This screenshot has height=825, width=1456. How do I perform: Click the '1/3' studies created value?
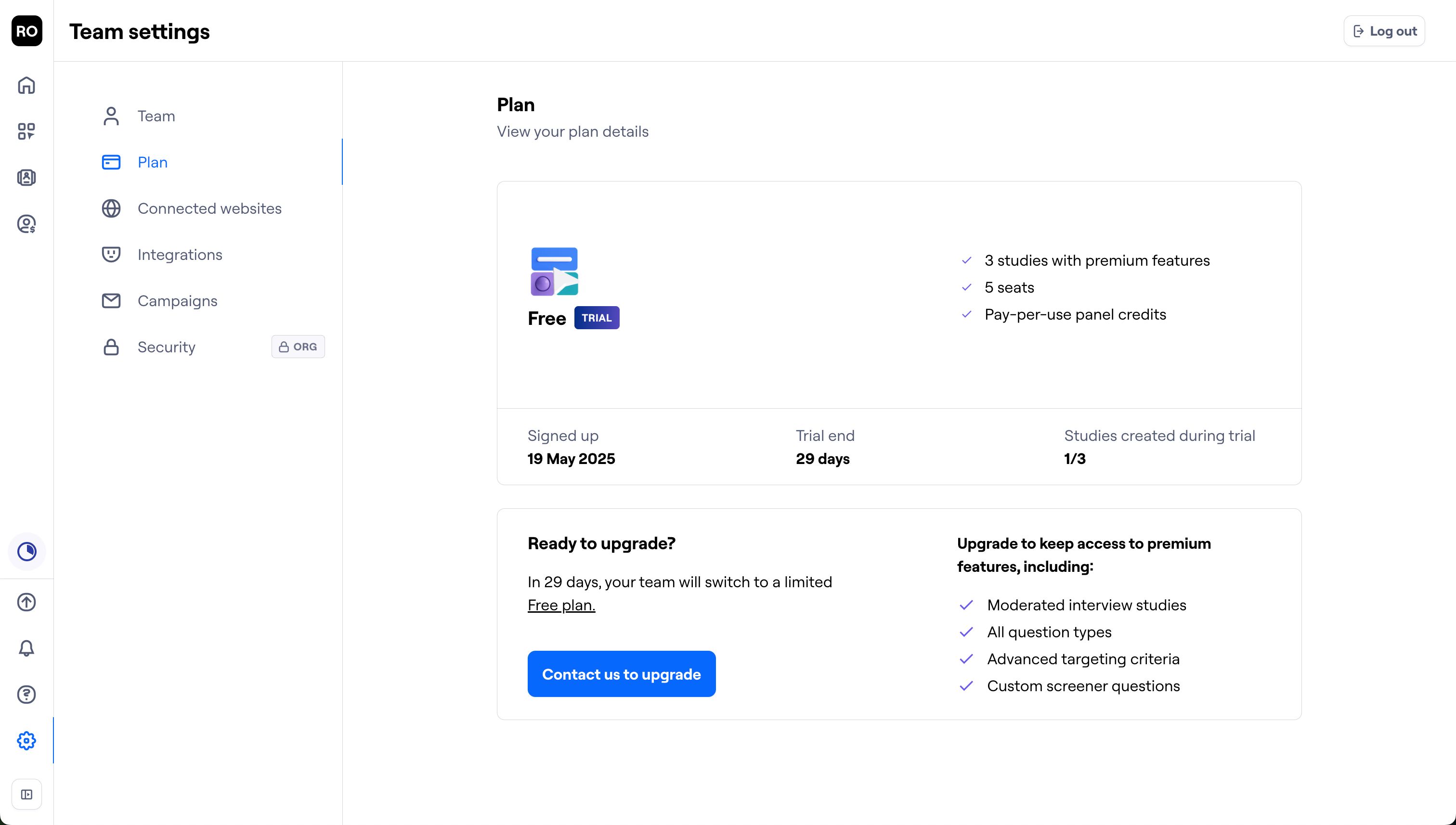[x=1075, y=459]
